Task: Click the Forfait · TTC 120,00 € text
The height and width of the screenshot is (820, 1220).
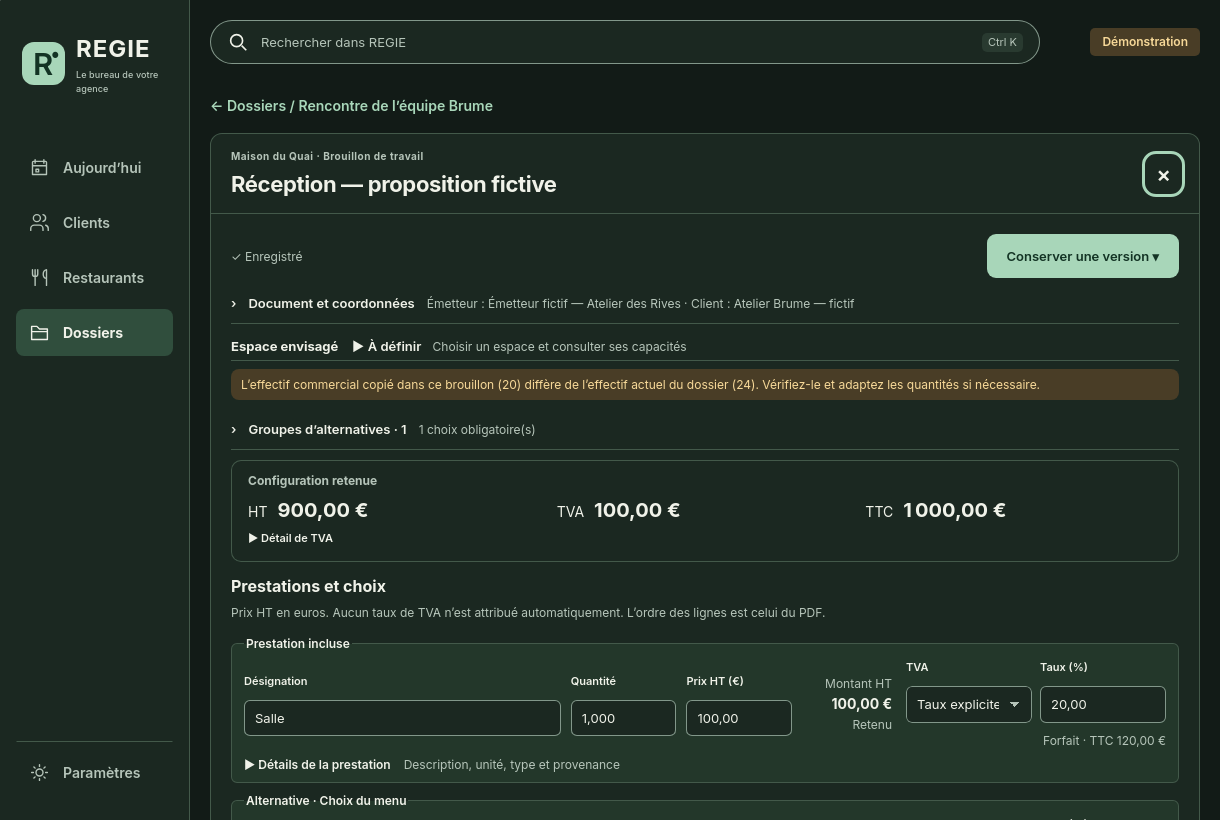Action: 1104,741
